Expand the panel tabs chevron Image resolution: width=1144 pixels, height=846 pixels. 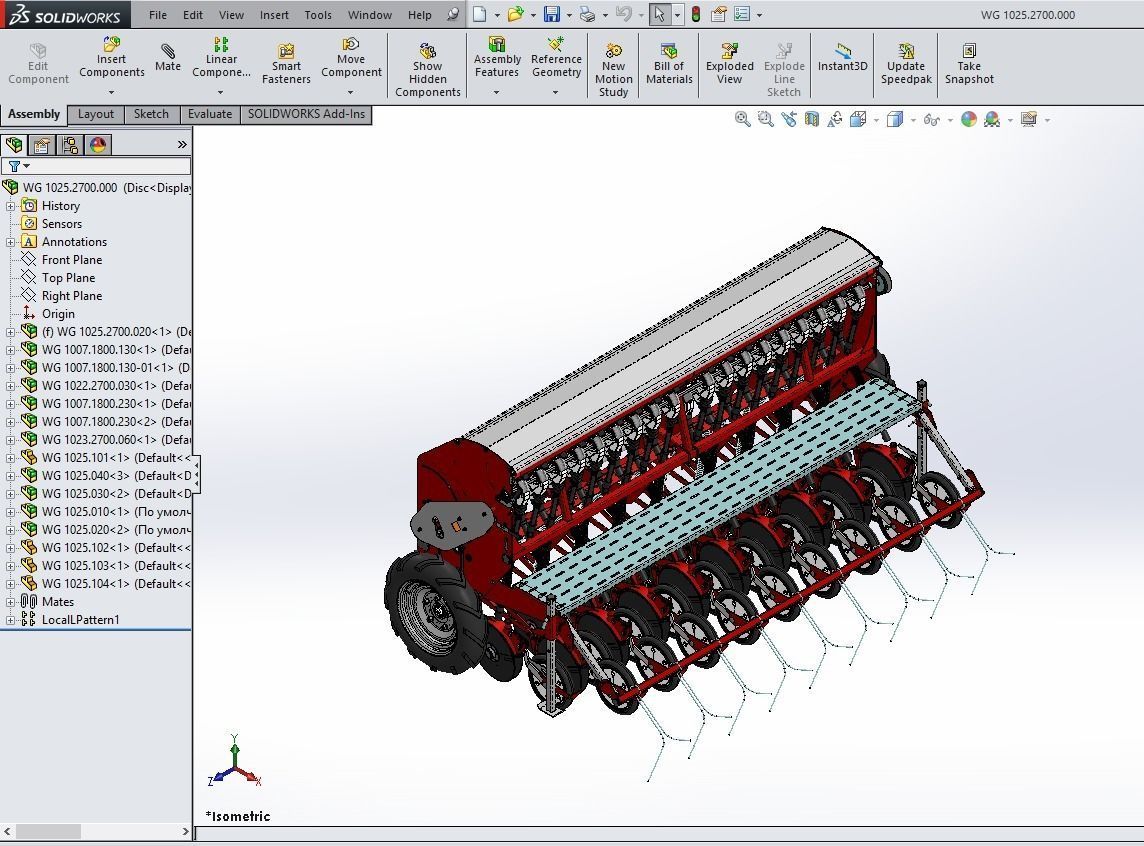click(x=182, y=144)
